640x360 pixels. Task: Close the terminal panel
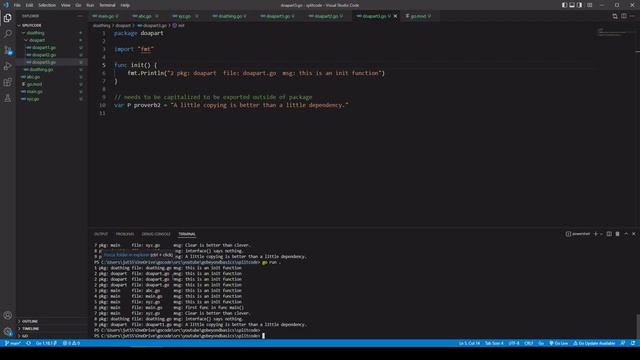point(633,234)
